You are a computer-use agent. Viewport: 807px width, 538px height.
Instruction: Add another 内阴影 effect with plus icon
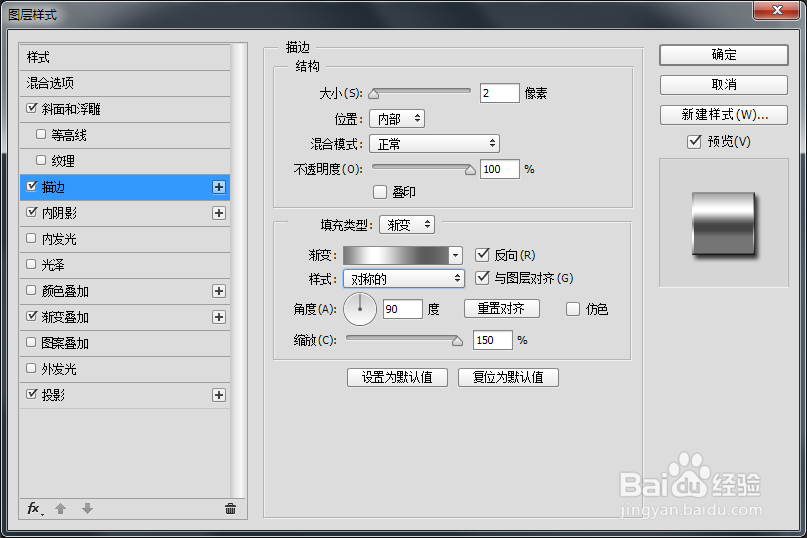click(x=219, y=213)
